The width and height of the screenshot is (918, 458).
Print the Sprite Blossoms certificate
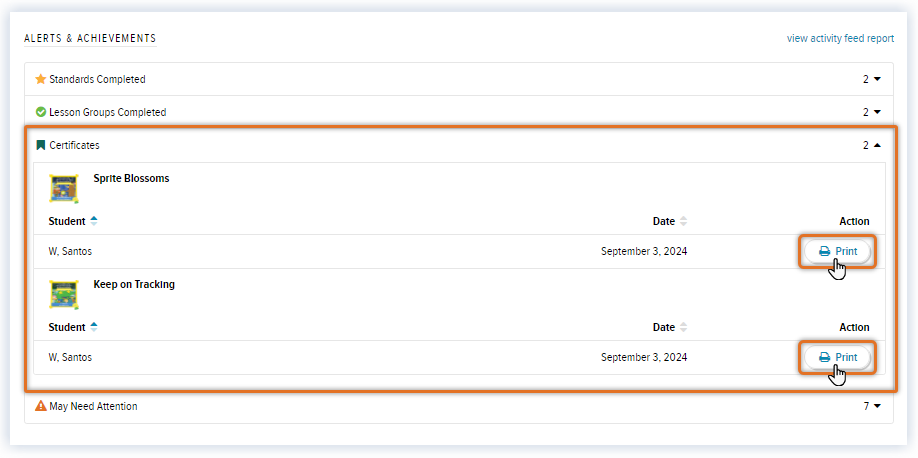[838, 251]
